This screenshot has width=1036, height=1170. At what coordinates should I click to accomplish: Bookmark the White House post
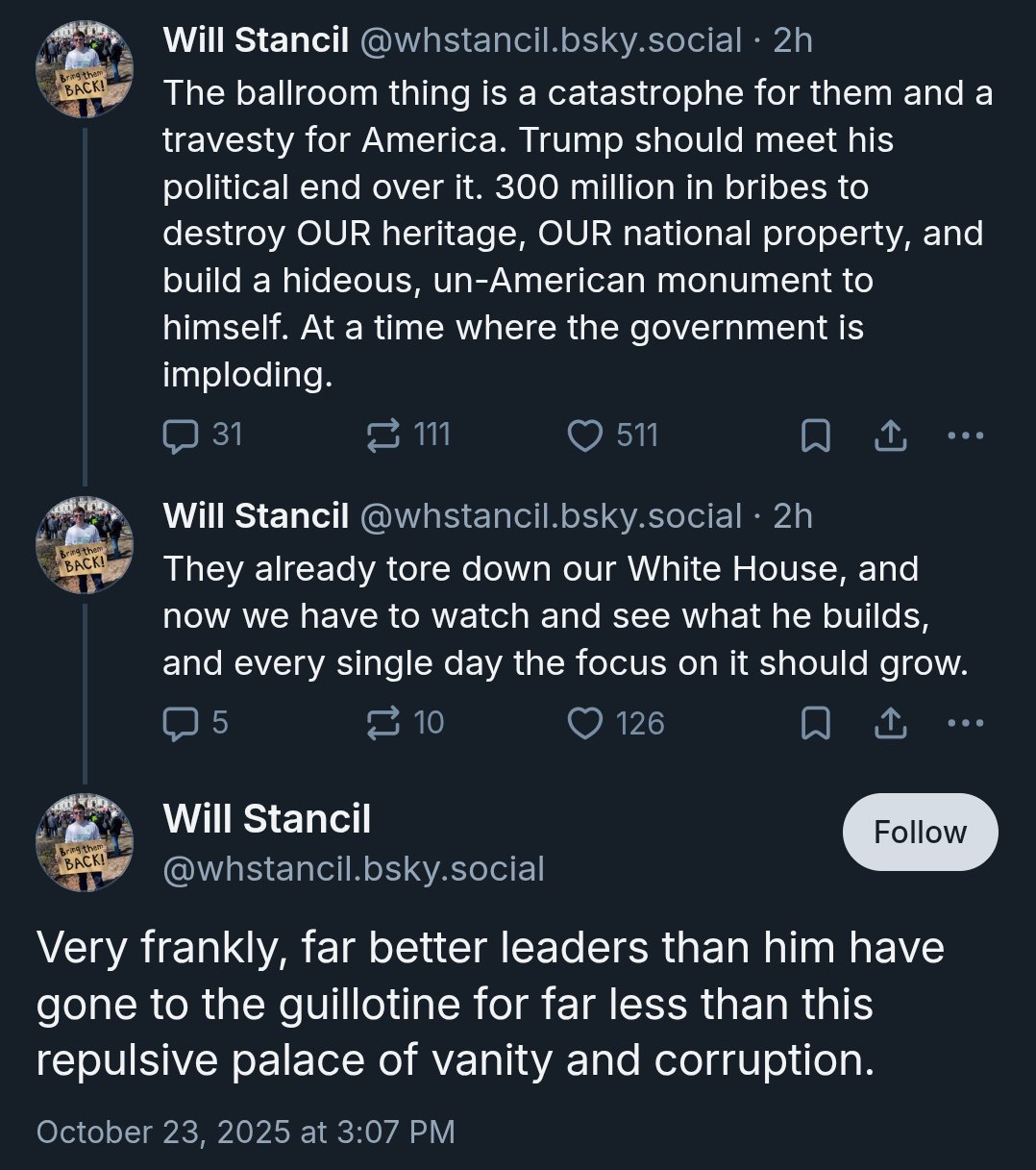(x=815, y=723)
